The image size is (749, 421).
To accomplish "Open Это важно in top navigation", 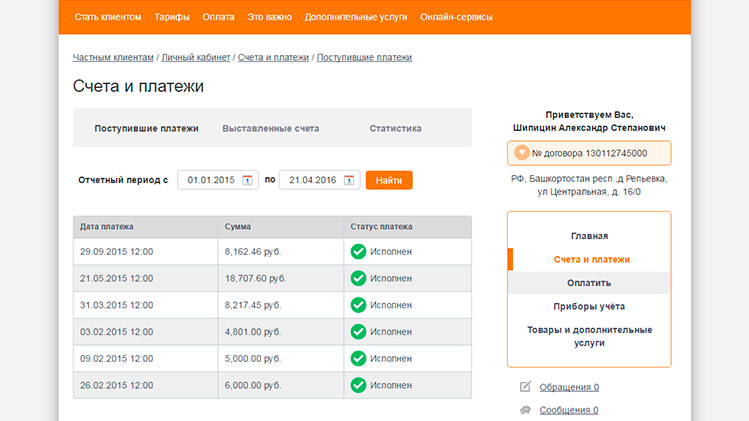I will coord(269,17).
